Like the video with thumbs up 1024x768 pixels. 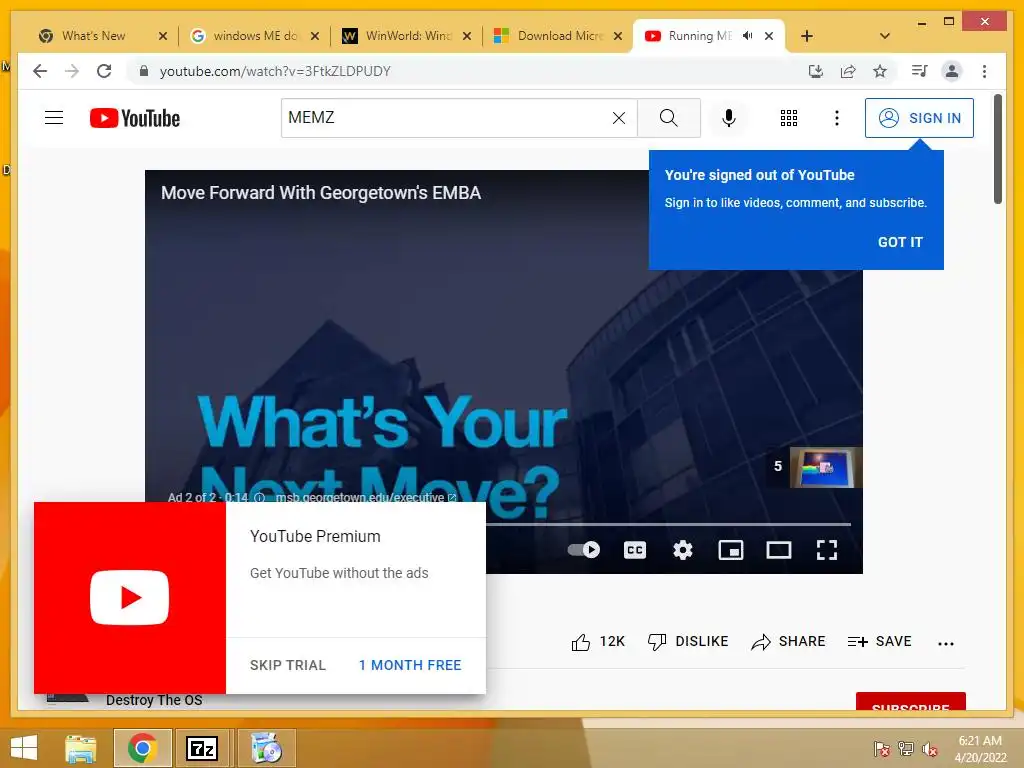pyautogui.click(x=598, y=642)
